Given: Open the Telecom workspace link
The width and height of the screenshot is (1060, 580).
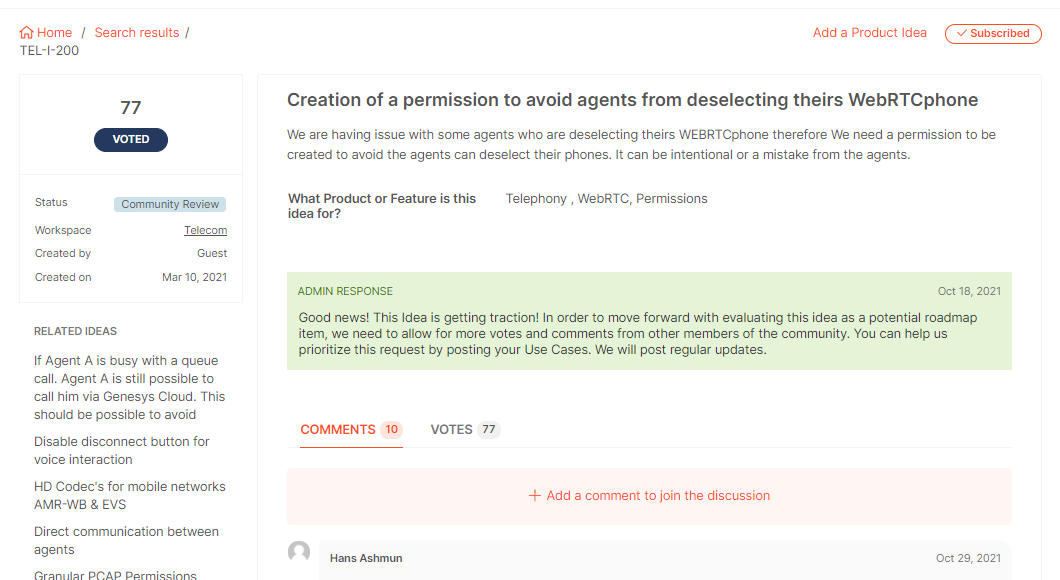Looking at the screenshot, I should point(205,231).
